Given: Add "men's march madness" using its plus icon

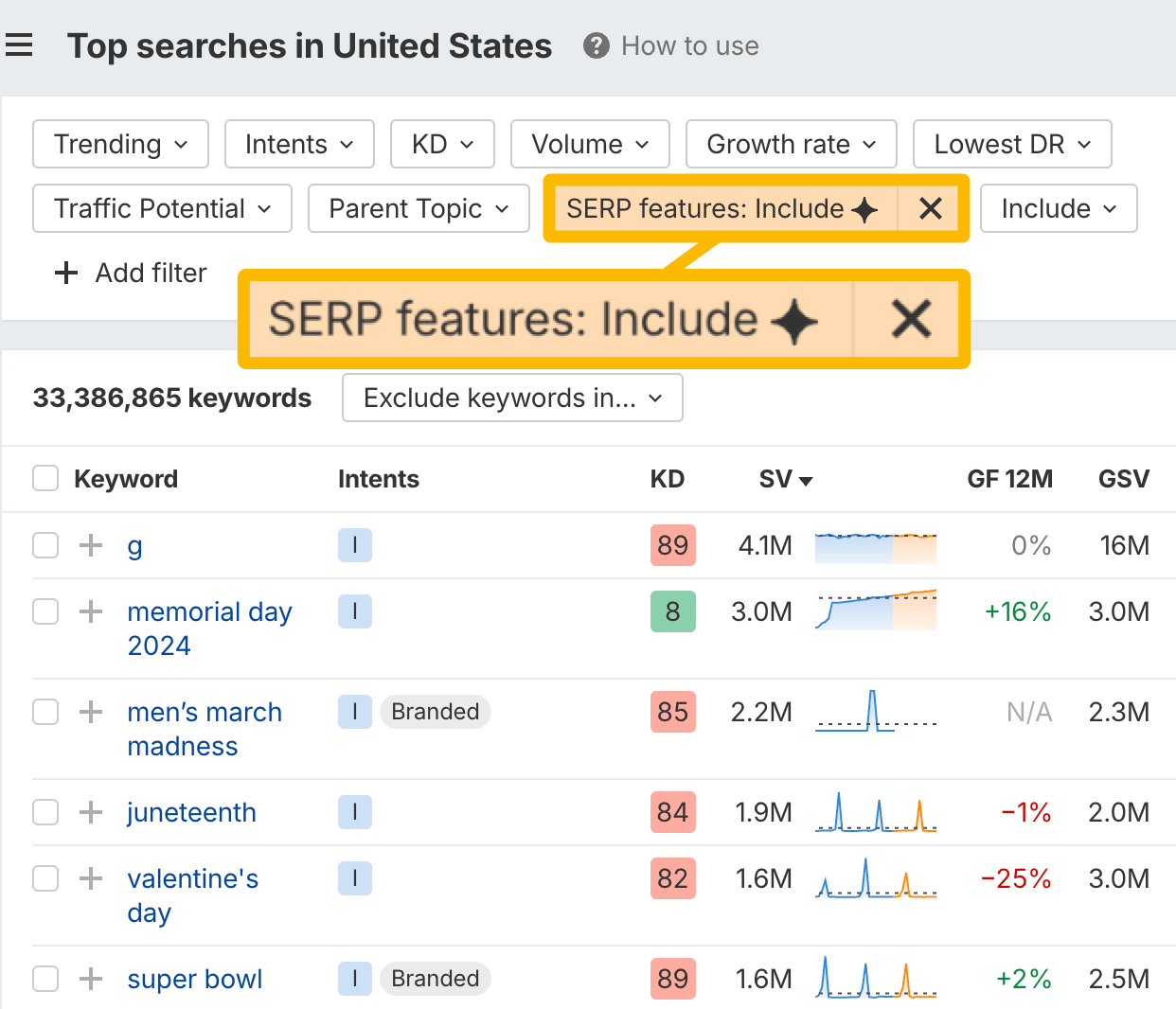Looking at the screenshot, I should pyautogui.click(x=90, y=712).
